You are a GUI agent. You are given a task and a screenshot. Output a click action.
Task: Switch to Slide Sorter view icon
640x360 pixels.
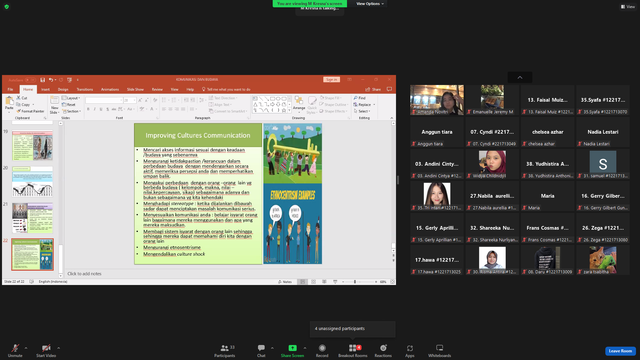[313, 282]
